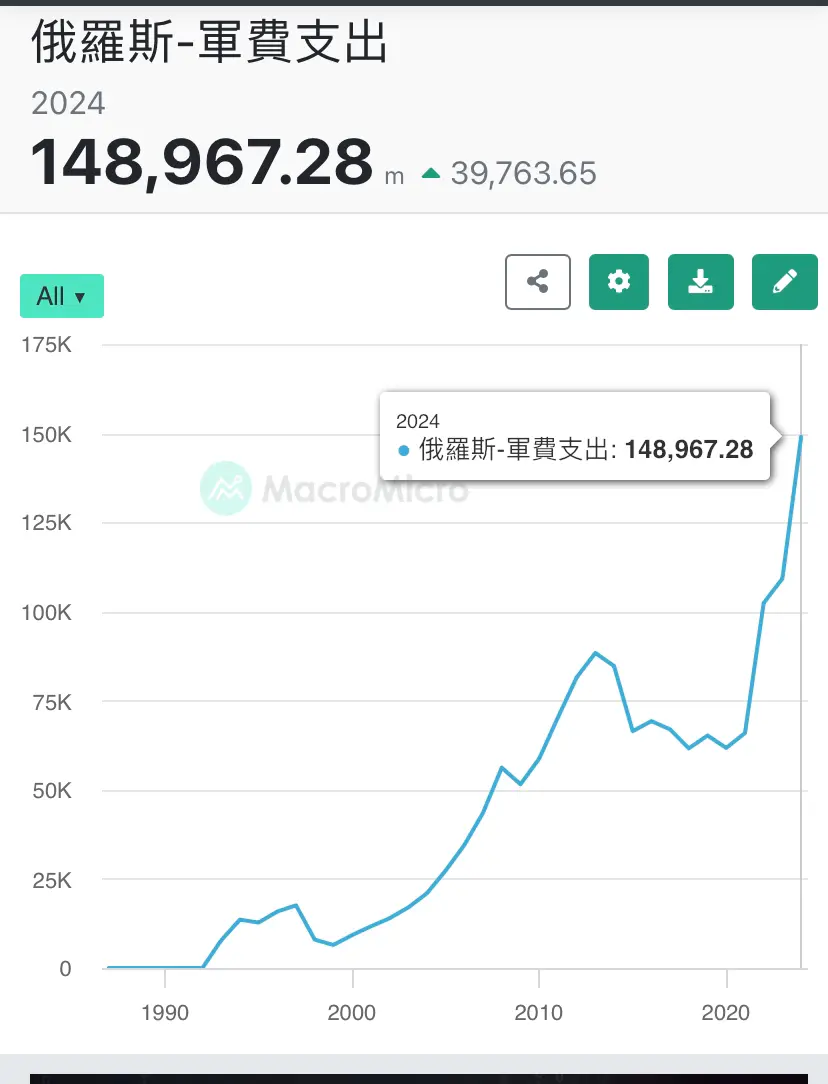Click the MacroMicro watermark logo

click(x=225, y=488)
